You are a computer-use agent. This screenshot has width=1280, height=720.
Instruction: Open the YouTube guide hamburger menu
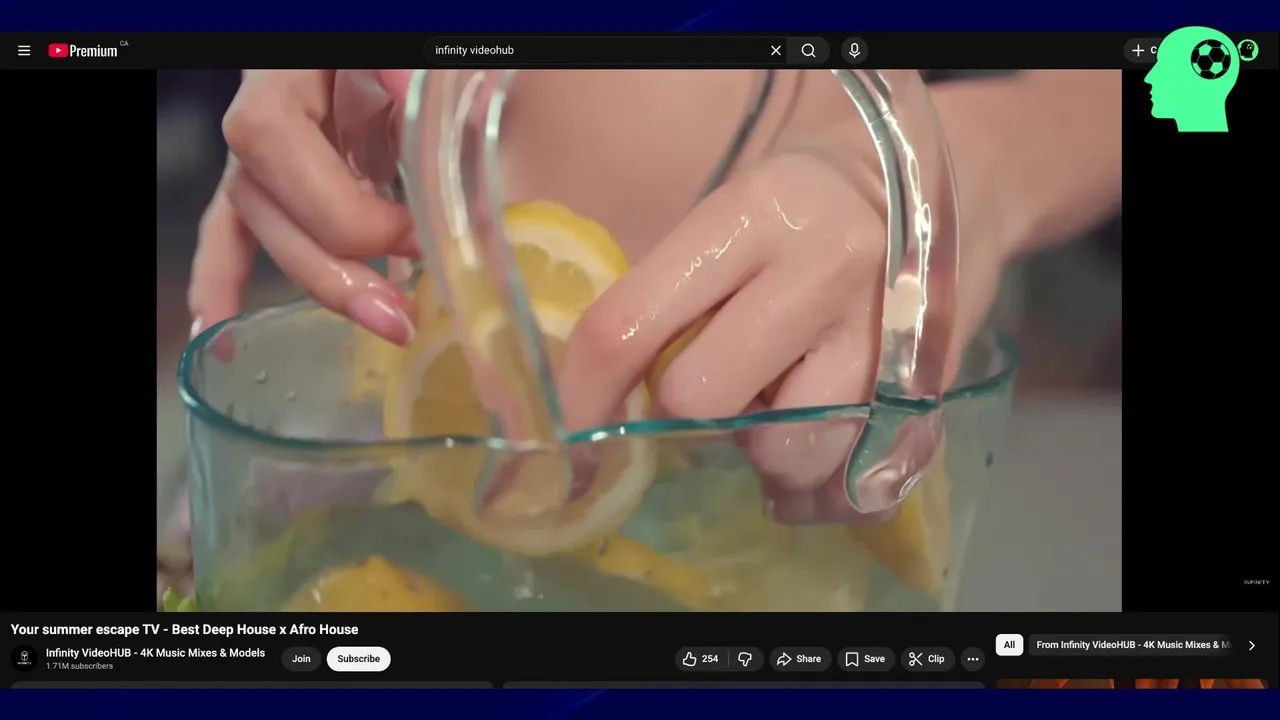24,50
